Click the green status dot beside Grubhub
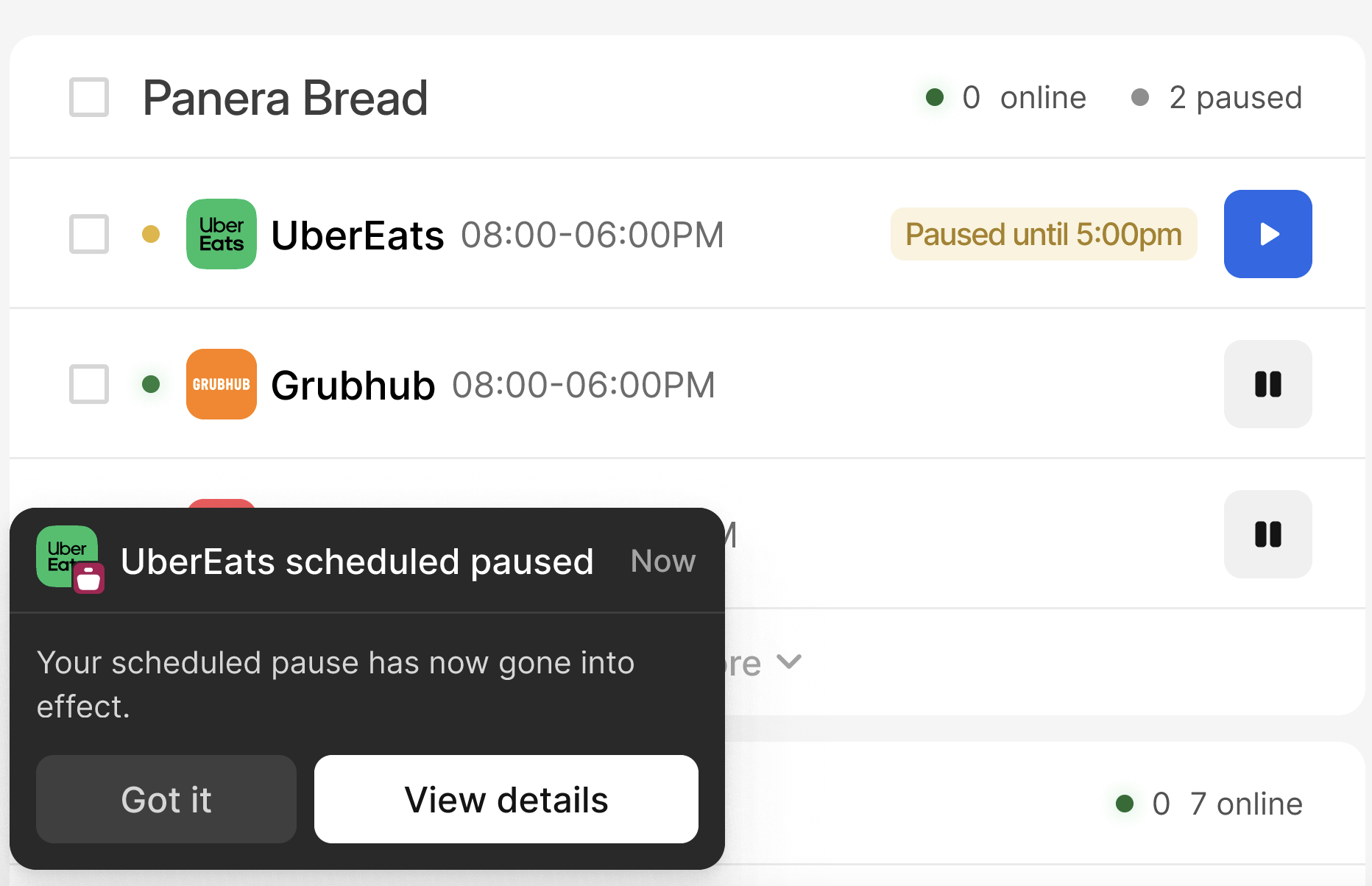 [x=151, y=384]
